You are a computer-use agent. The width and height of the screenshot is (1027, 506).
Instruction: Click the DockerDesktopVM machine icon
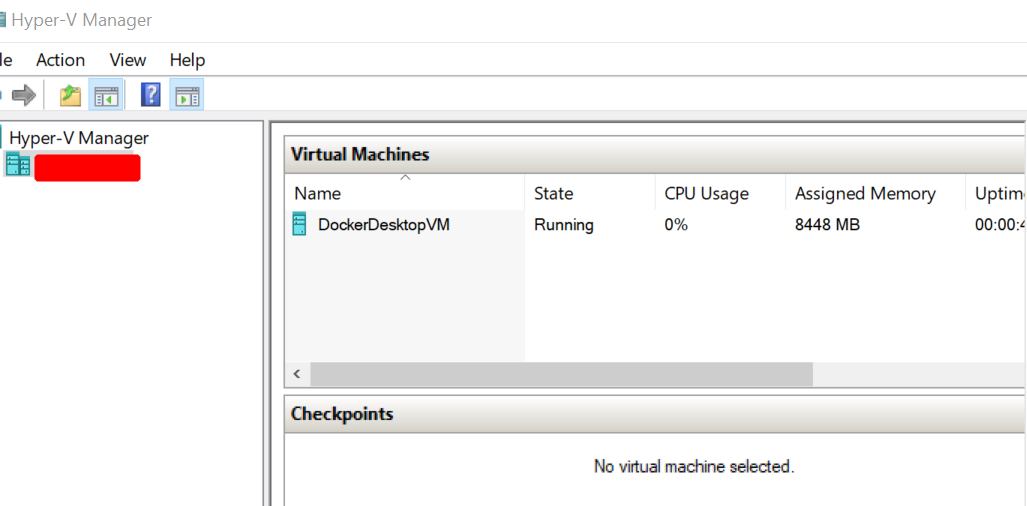coord(299,225)
